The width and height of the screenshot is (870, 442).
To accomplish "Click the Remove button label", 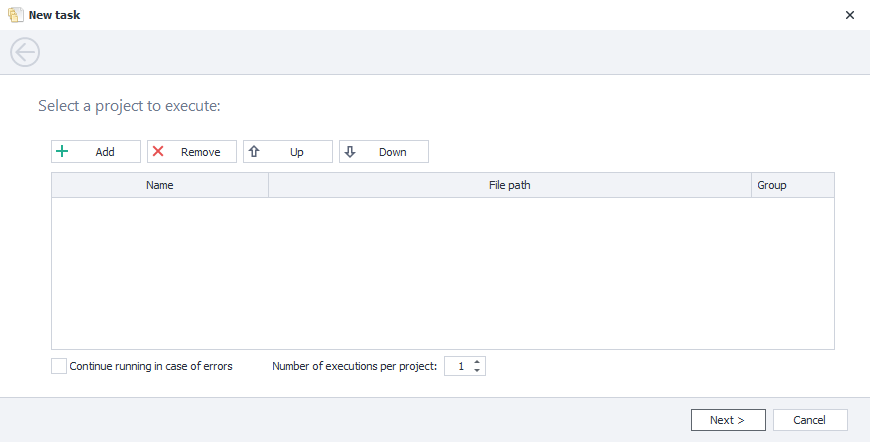I will (x=200, y=152).
